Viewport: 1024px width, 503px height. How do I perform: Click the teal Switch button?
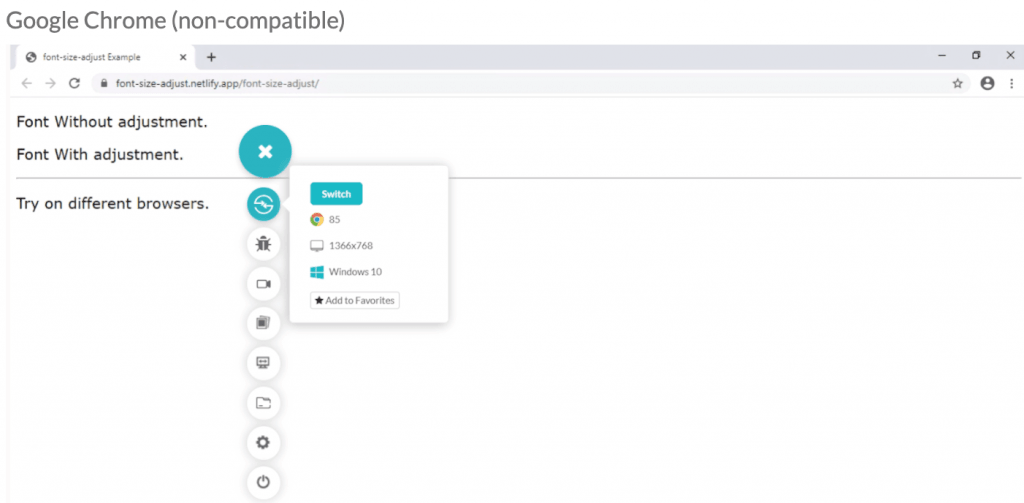click(x=336, y=194)
